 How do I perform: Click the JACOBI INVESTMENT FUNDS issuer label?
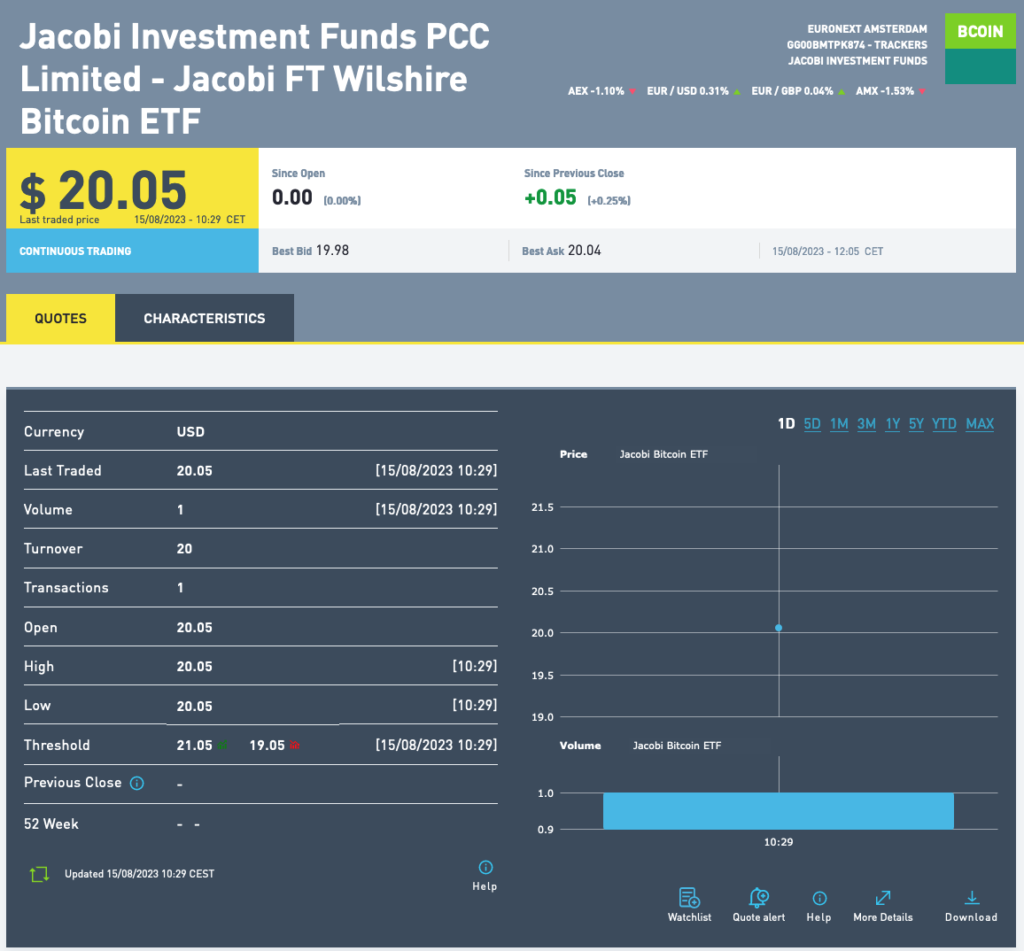(x=857, y=61)
